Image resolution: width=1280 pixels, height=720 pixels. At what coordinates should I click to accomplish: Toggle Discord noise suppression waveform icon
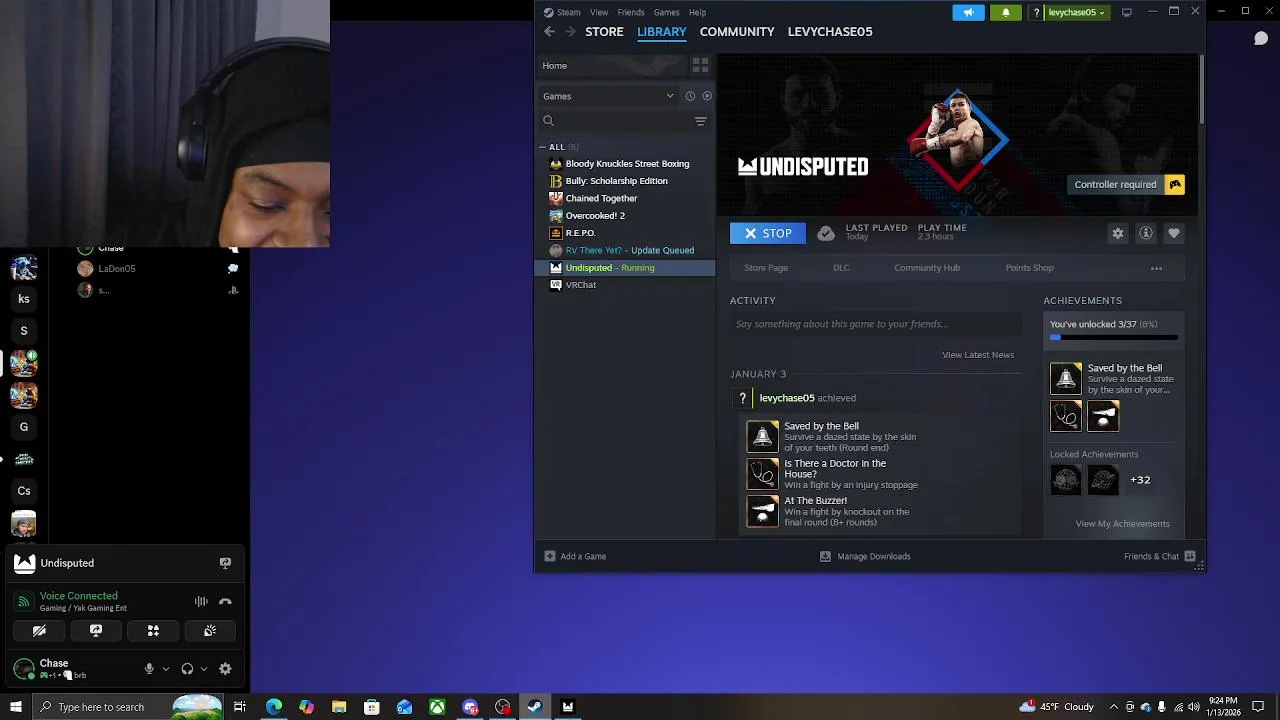click(x=201, y=601)
